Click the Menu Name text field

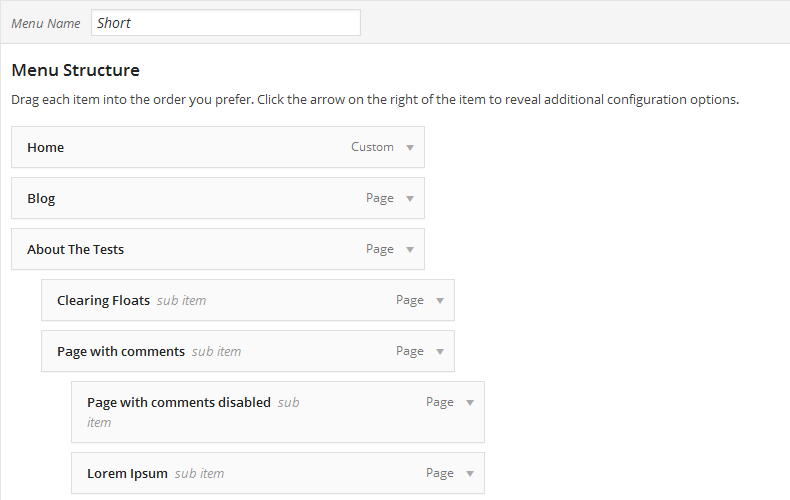click(x=226, y=23)
